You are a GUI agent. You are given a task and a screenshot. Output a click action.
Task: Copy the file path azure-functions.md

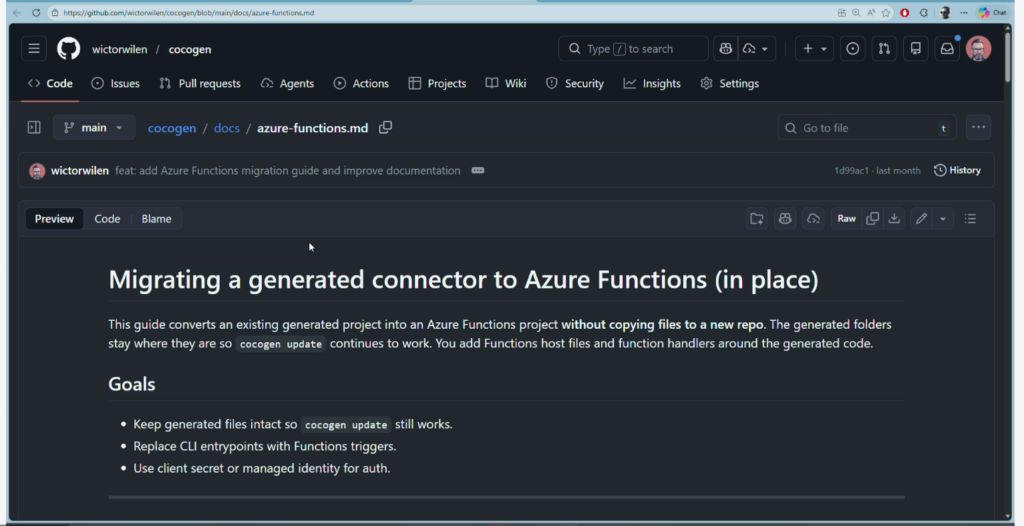point(386,128)
